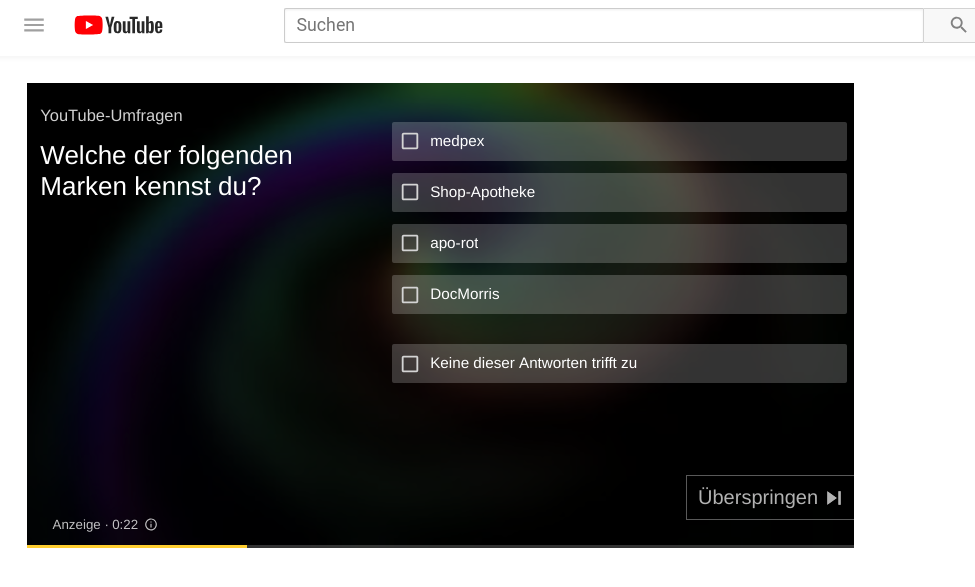This screenshot has width=975, height=587.
Task: Click the Shop-Apotheke option label text
Action: [482, 192]
